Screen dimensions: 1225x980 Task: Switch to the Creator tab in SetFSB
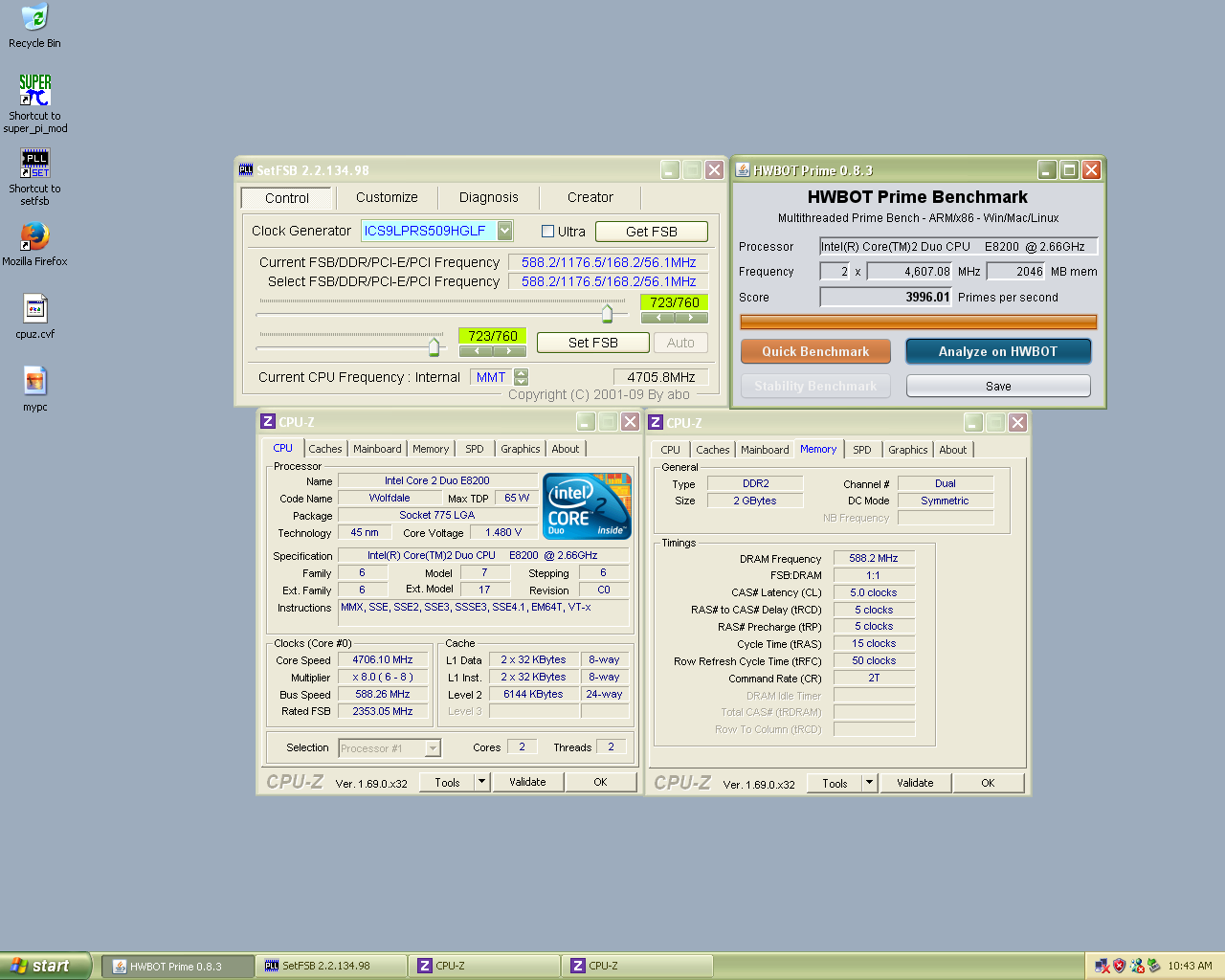[590, 197]
